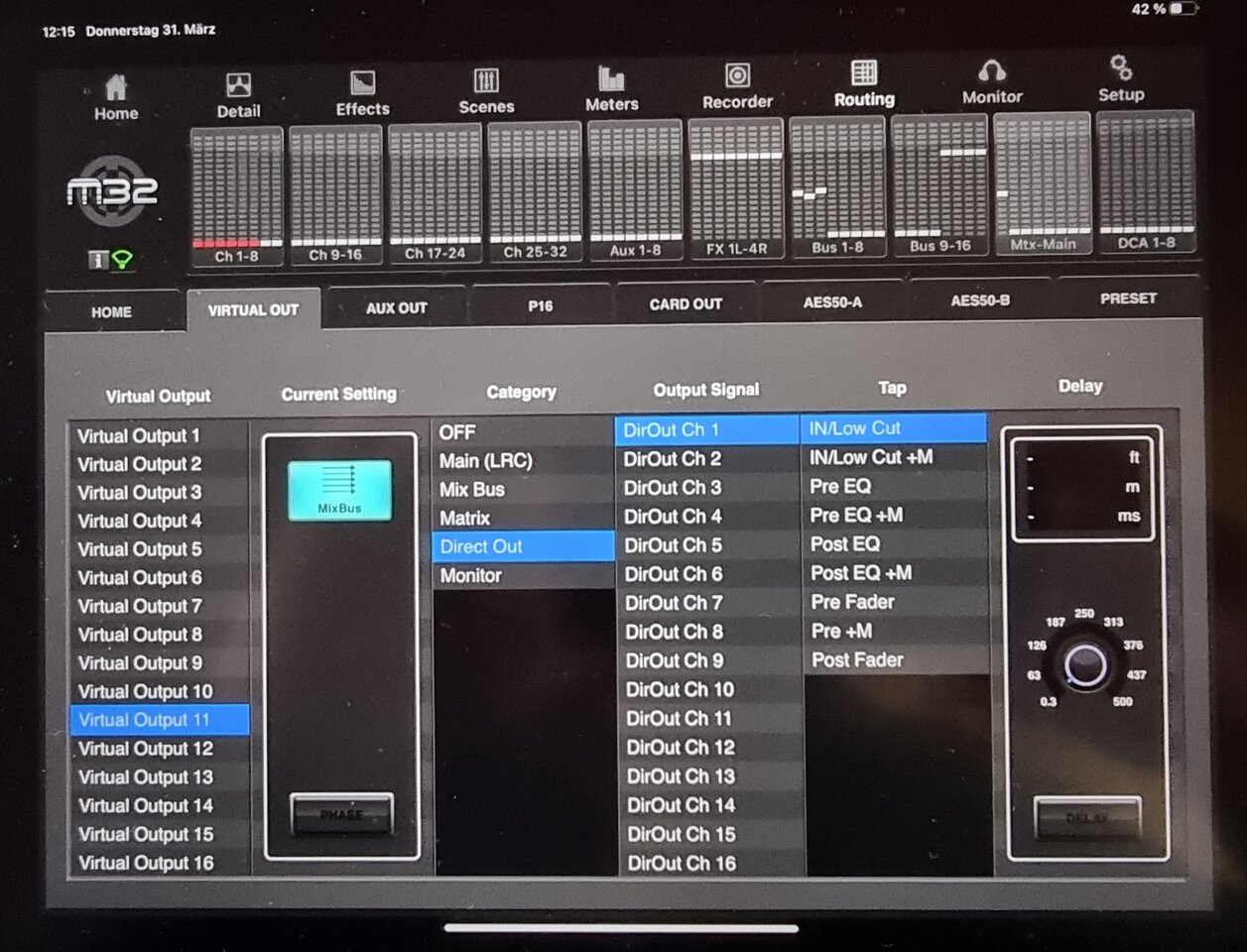The height and width of the screenshot is (952, 1247).
Task: Open the Scenes icon
Action: [486, 91]
